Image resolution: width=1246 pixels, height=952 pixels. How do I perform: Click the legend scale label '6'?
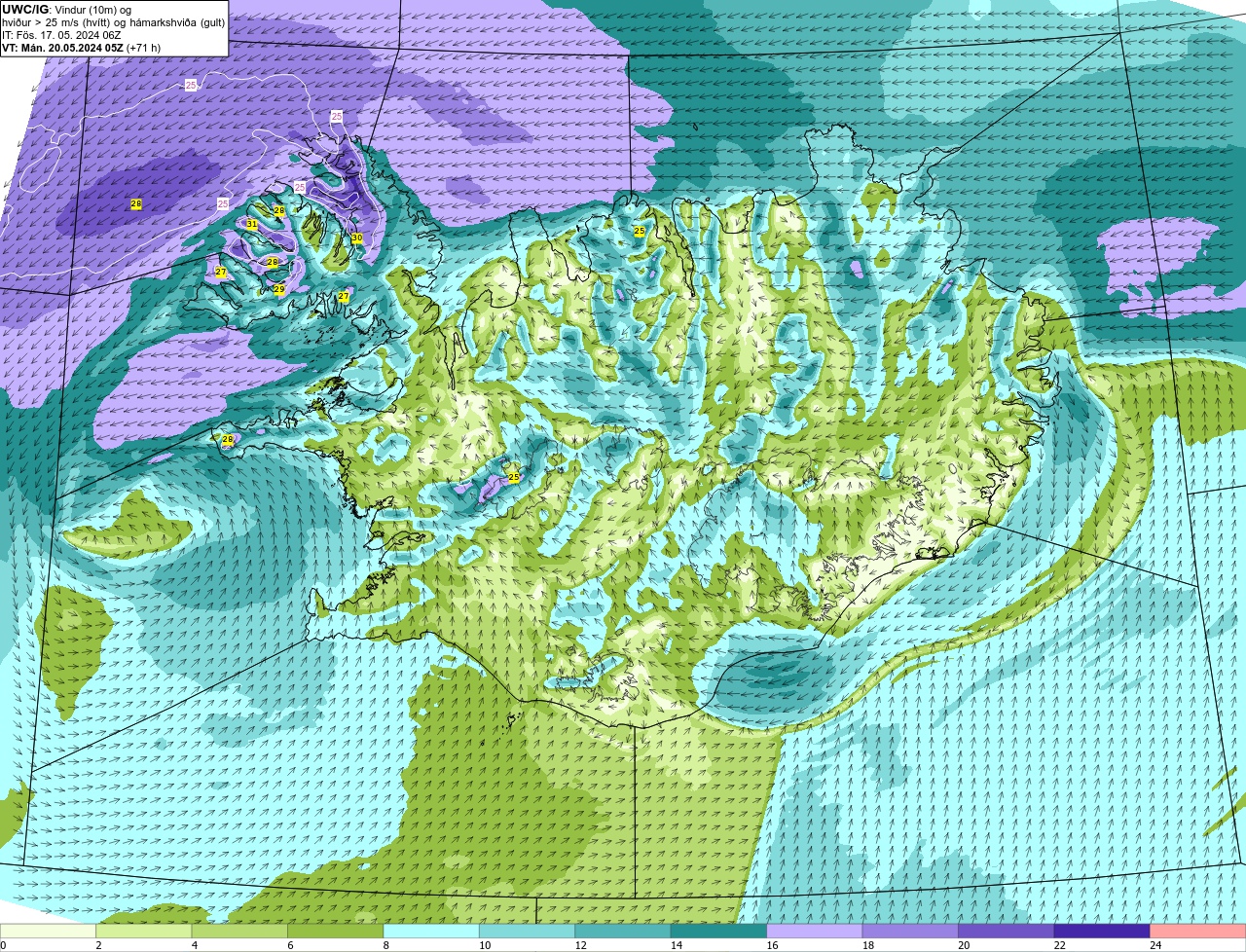coord(290,945)
